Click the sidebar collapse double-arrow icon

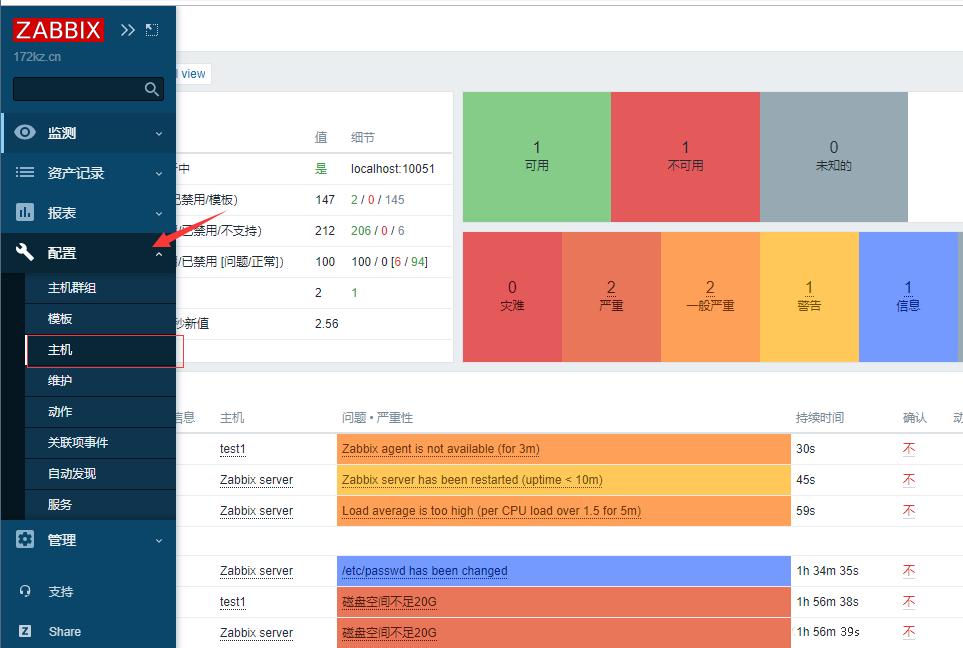click(127, 29)
